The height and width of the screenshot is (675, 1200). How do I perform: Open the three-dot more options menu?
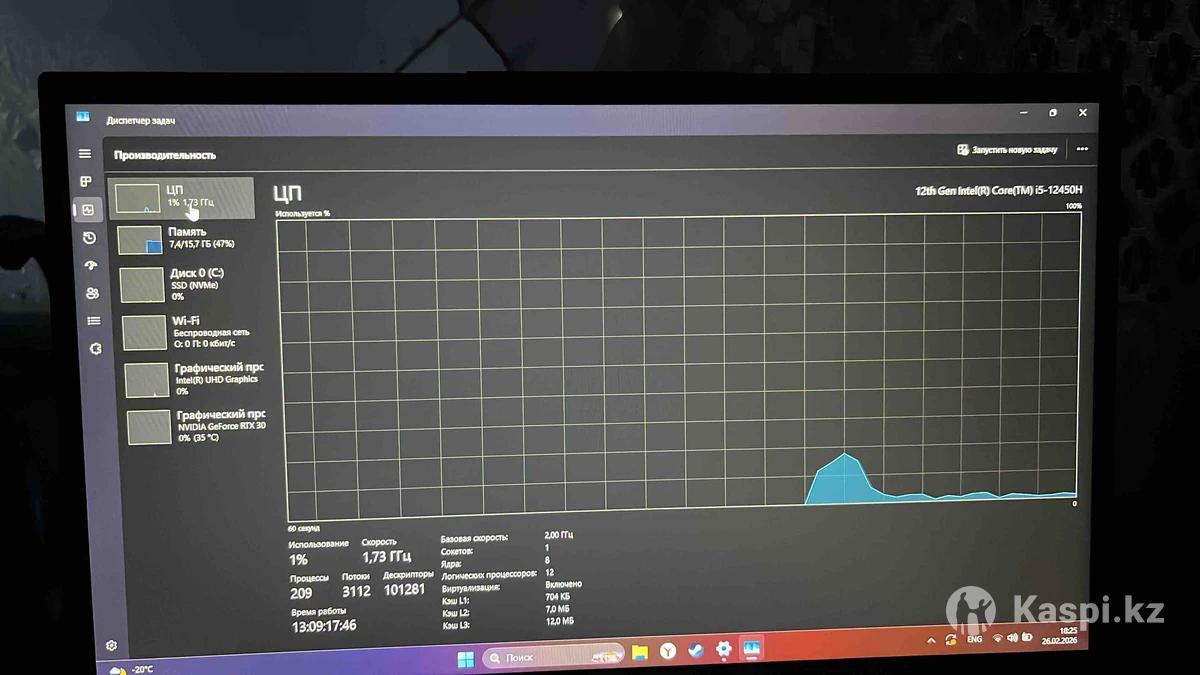1082,150
